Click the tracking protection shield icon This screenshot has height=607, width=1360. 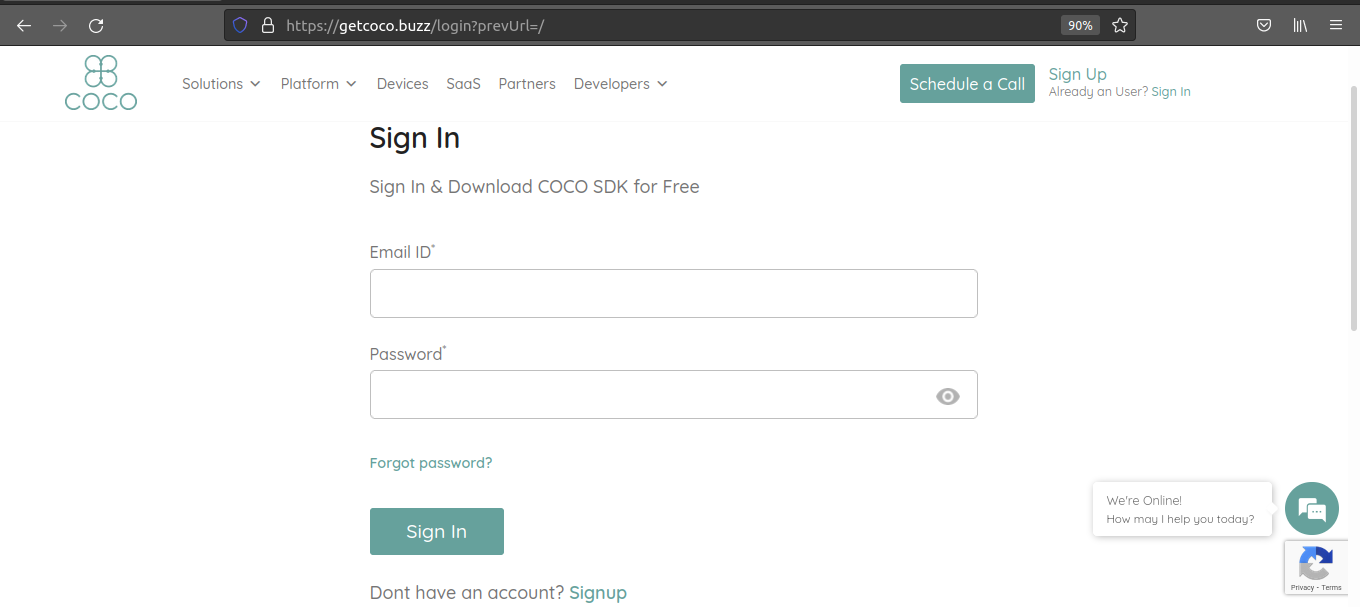240,25
